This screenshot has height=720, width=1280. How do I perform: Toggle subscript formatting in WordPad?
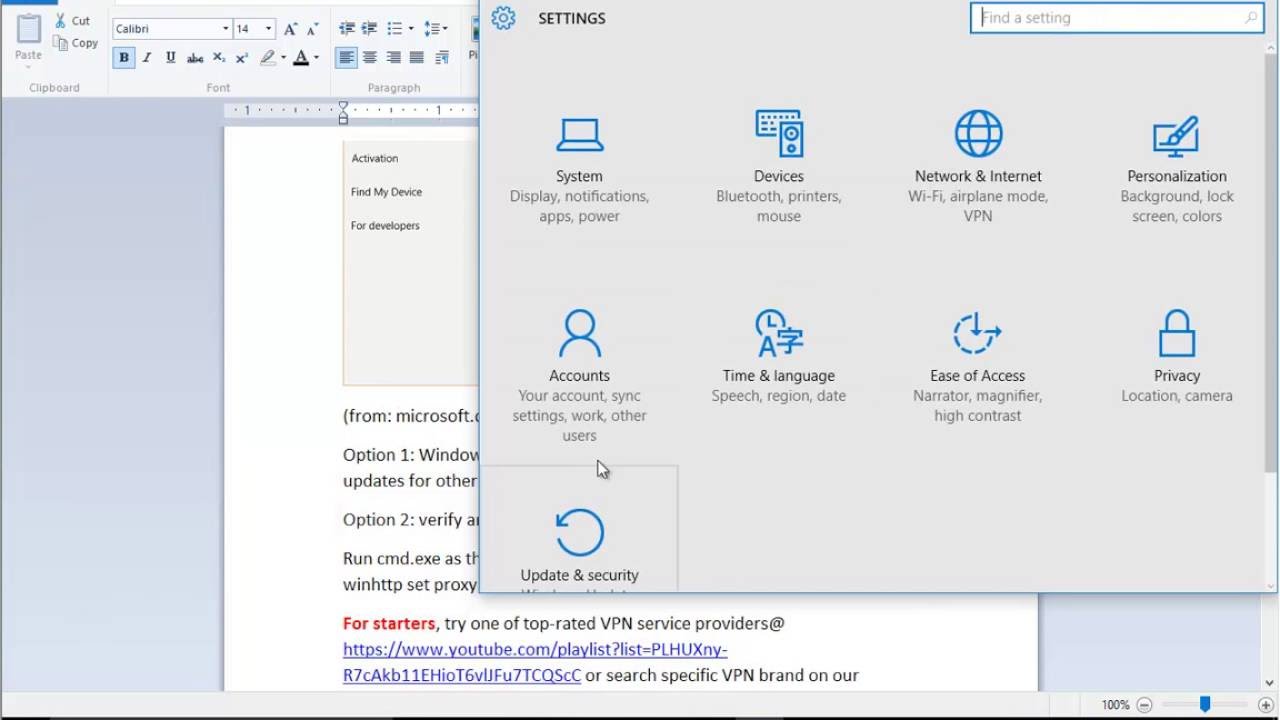click(x=219, y=58)
